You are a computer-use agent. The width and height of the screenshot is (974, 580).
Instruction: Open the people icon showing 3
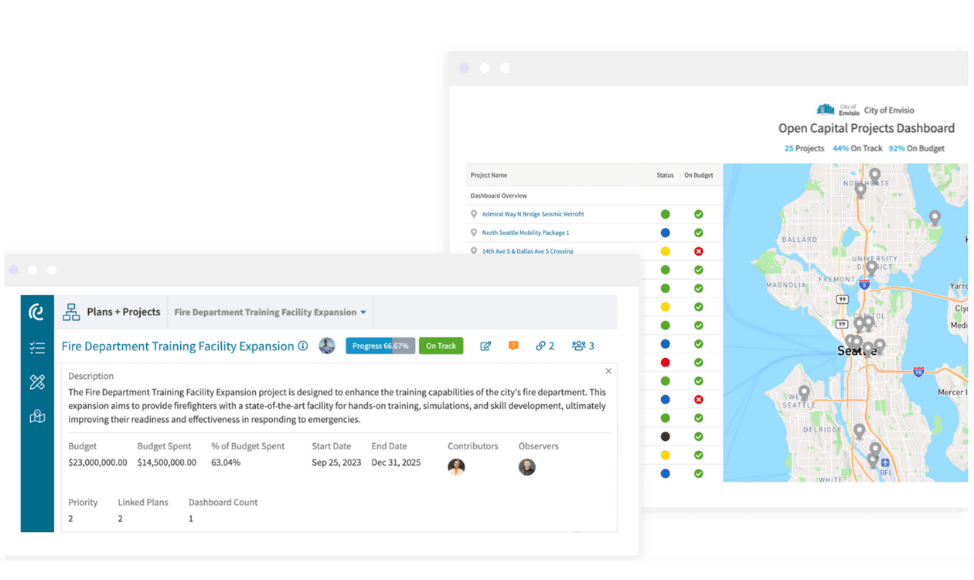582,346
